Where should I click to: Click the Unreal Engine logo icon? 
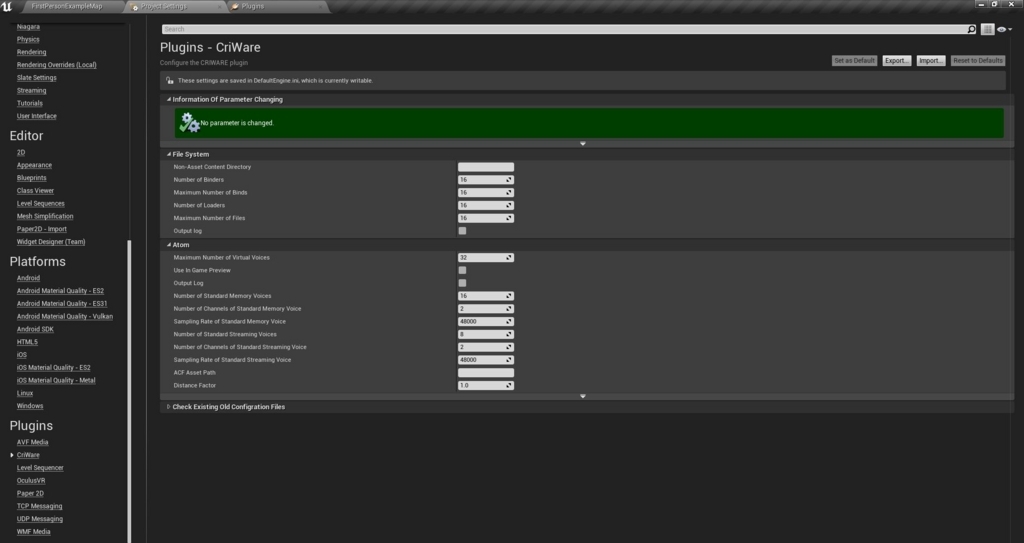tap(7, 7)
